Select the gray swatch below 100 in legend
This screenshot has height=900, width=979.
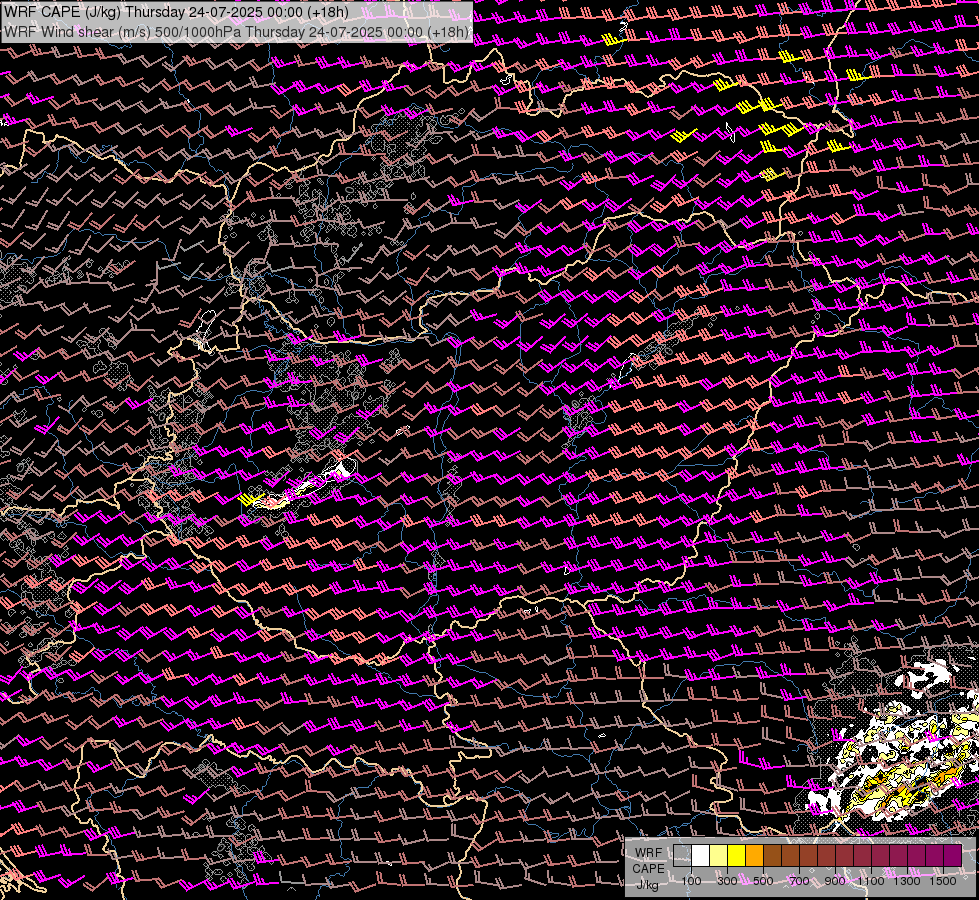click(682, 855)
